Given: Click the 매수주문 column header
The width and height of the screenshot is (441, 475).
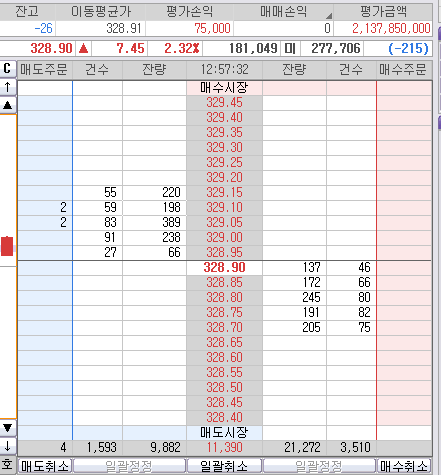Looking at the screenshot, I should coord(404,70).
